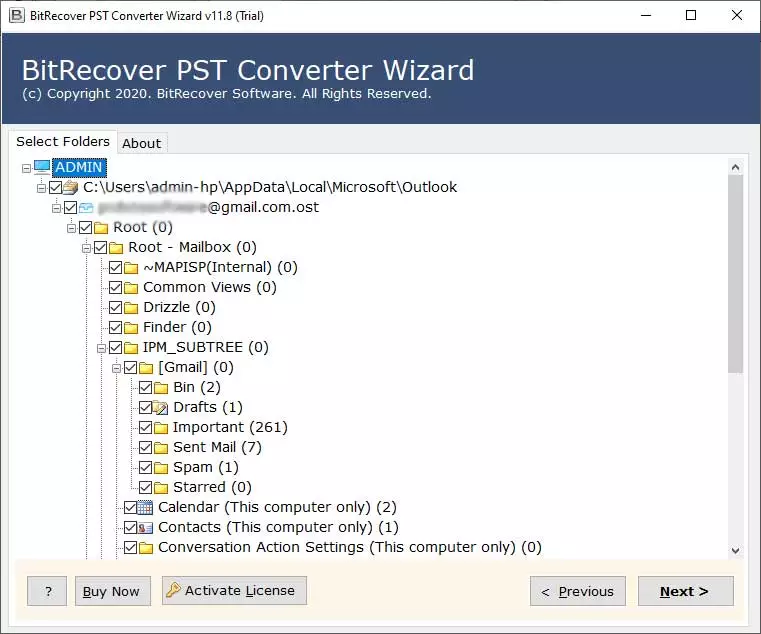Uncheck the Starred (0) checkbox
This screenshot has width=761, height=634.
(x=146, y=487)
